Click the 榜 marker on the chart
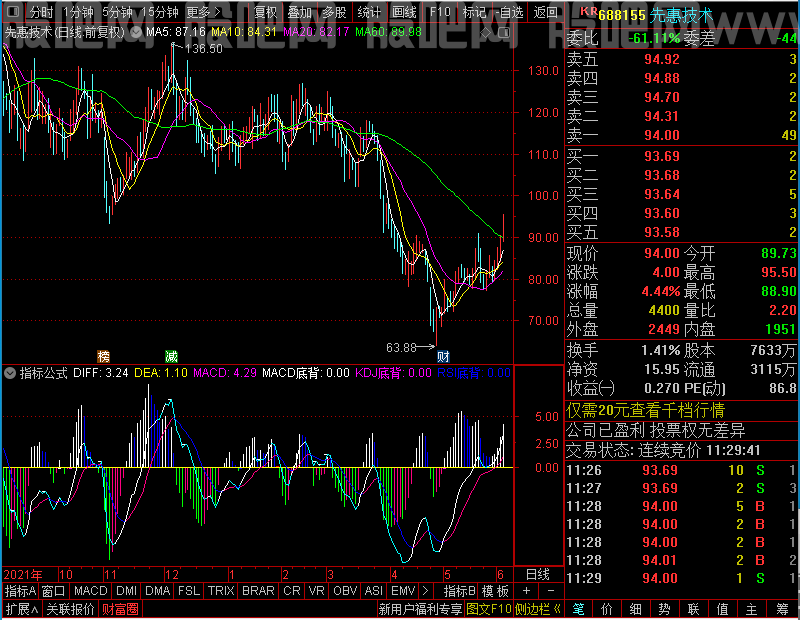Screen dimensions: 800x620 point(103,356)
